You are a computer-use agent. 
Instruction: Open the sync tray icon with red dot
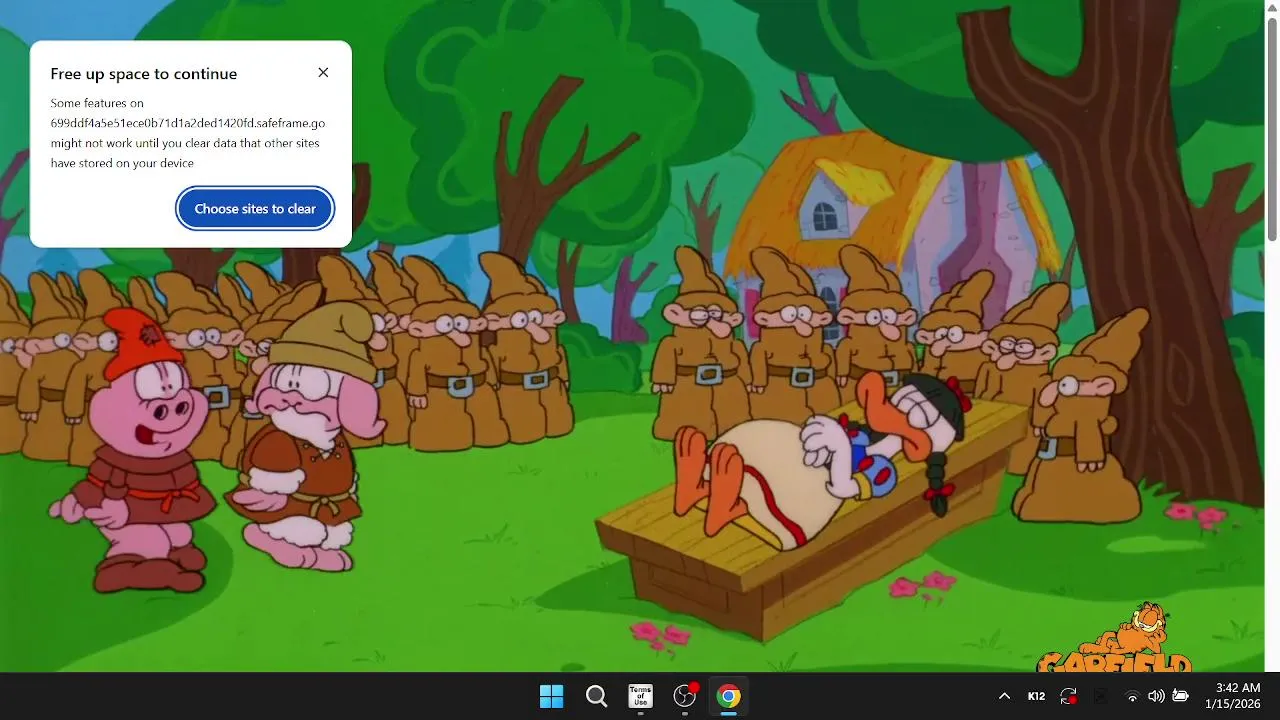tap(1068, 696)
